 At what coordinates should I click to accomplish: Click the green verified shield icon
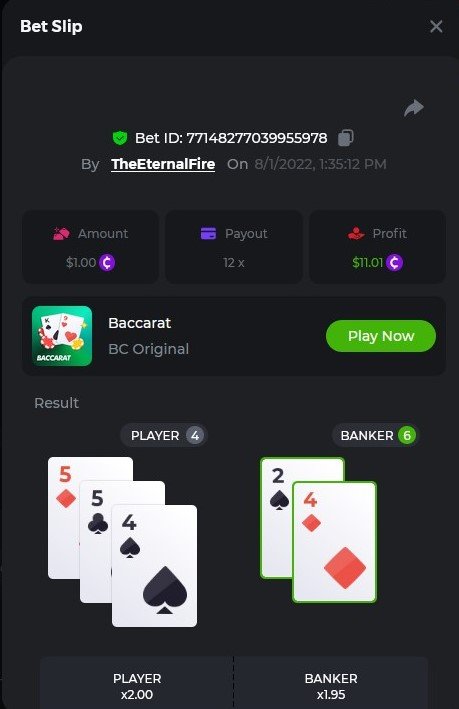point(120,137)
